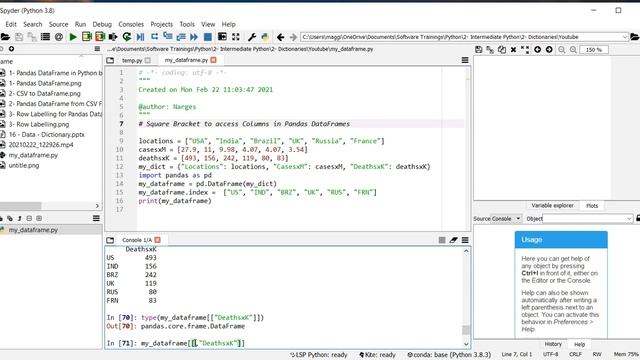This screenshot has height=360, width=640.
Task: Click the editor browse tabs icon
Action: [110, 60]
